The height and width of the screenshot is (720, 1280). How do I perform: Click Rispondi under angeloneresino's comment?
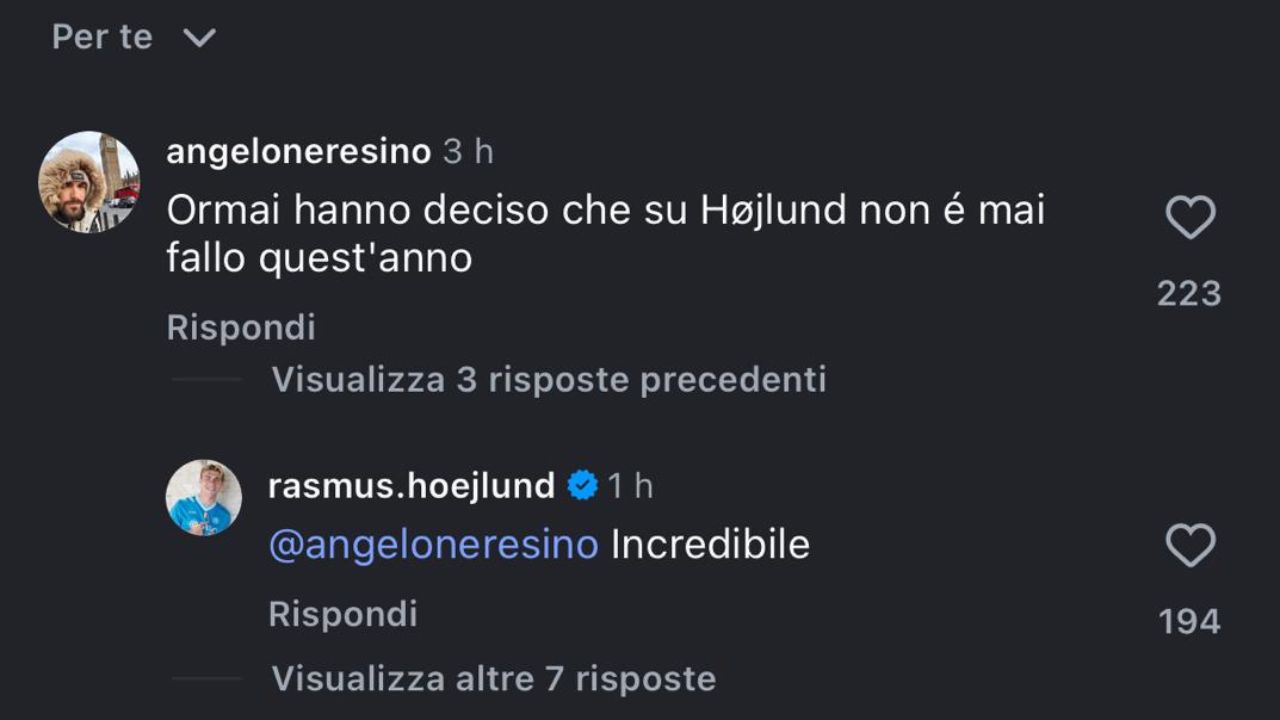(241, 327)
